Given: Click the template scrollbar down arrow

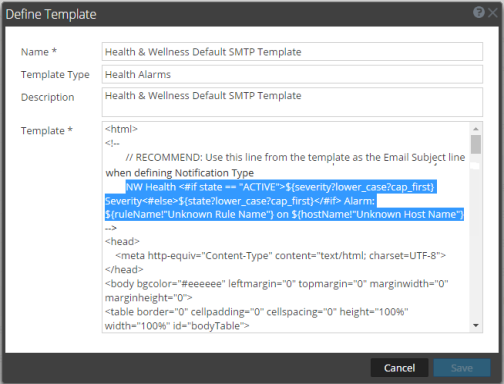Looking at the screenshot, I should [x=476, y=325].
